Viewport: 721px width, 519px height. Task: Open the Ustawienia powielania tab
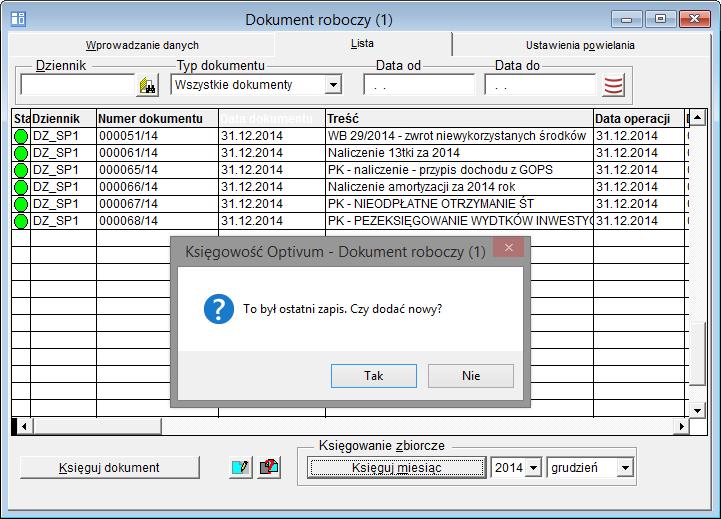580,45
